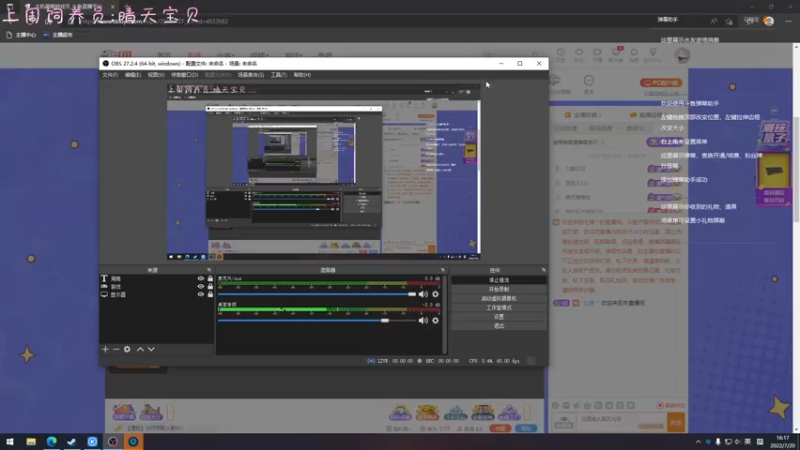Open history clock icon on the webpage header
The width and height of the screenshot is (800, 450).
(x=561, y=55)
